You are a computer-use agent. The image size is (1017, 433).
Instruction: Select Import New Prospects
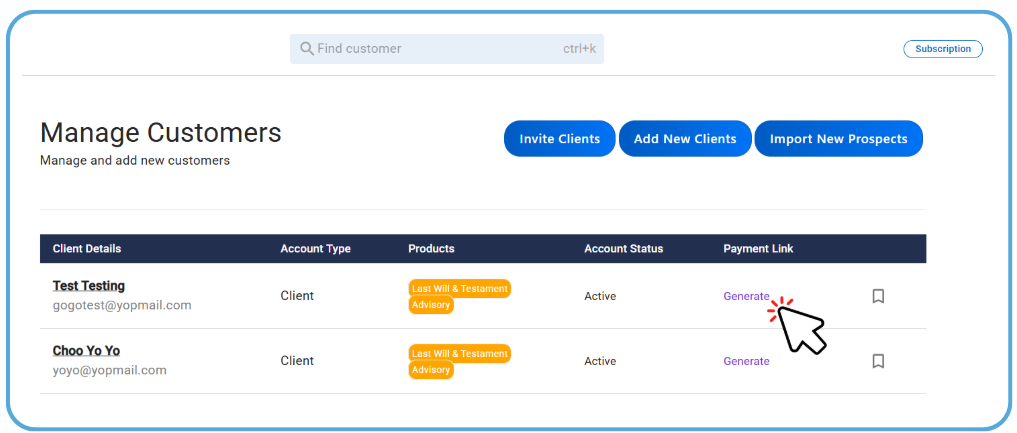(x=838, y=139)
